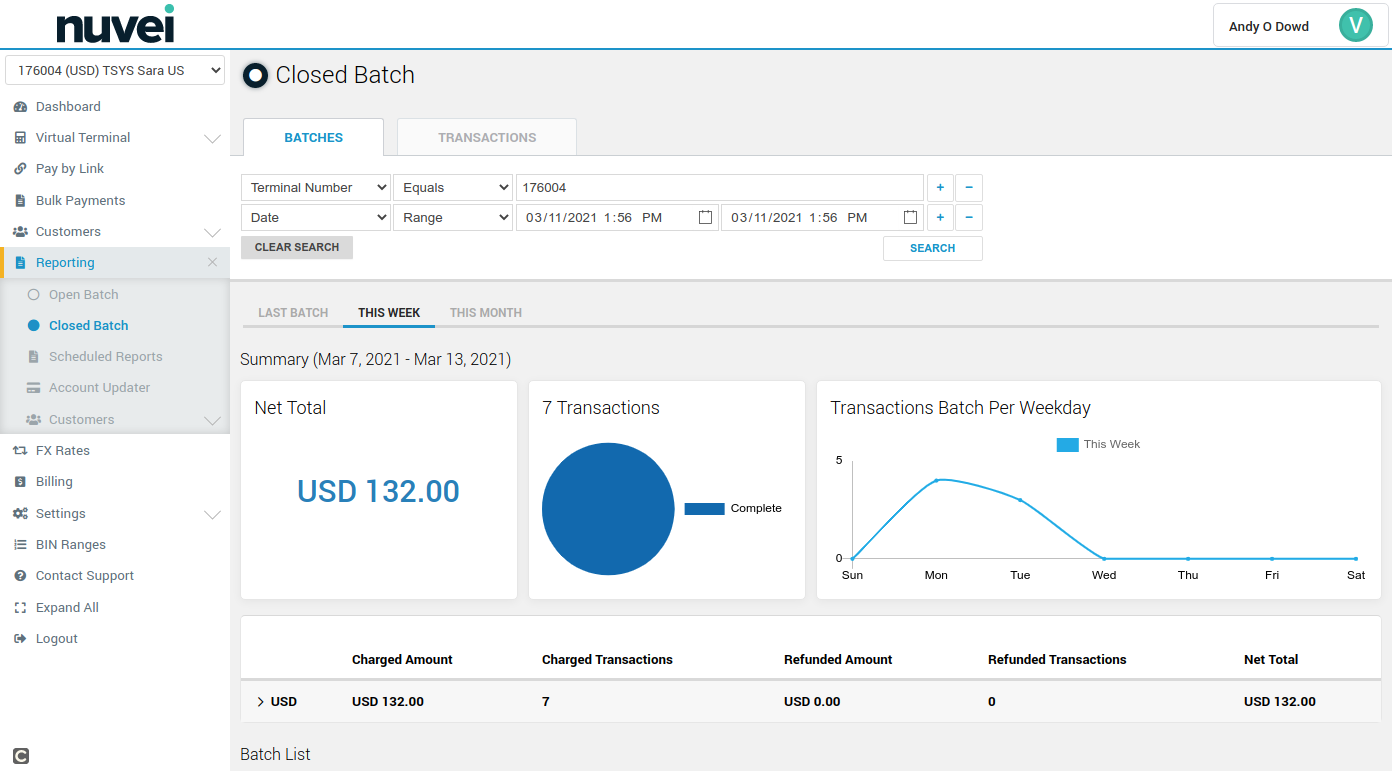Click the Logout exit icon
The width and height of the screenshot is (1392, 771).
pos(20,639)
